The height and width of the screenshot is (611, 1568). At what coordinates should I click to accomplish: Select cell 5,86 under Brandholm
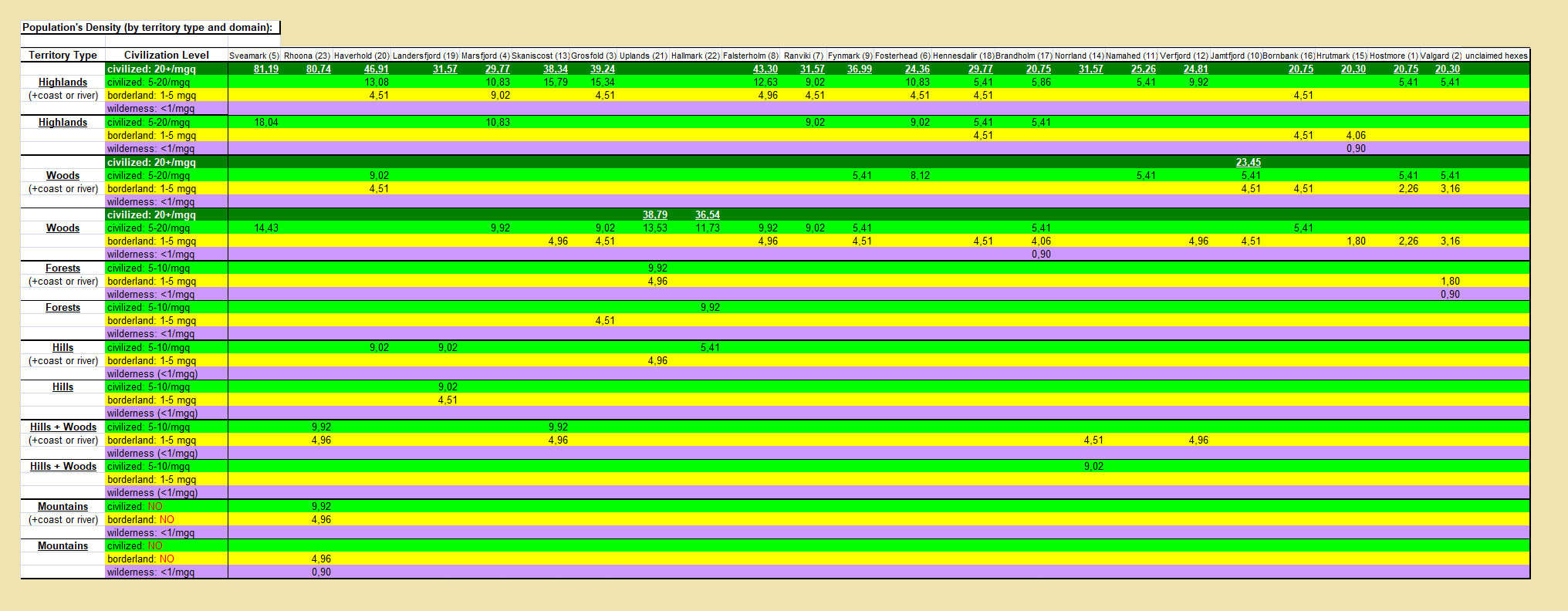coord(1041,82)
